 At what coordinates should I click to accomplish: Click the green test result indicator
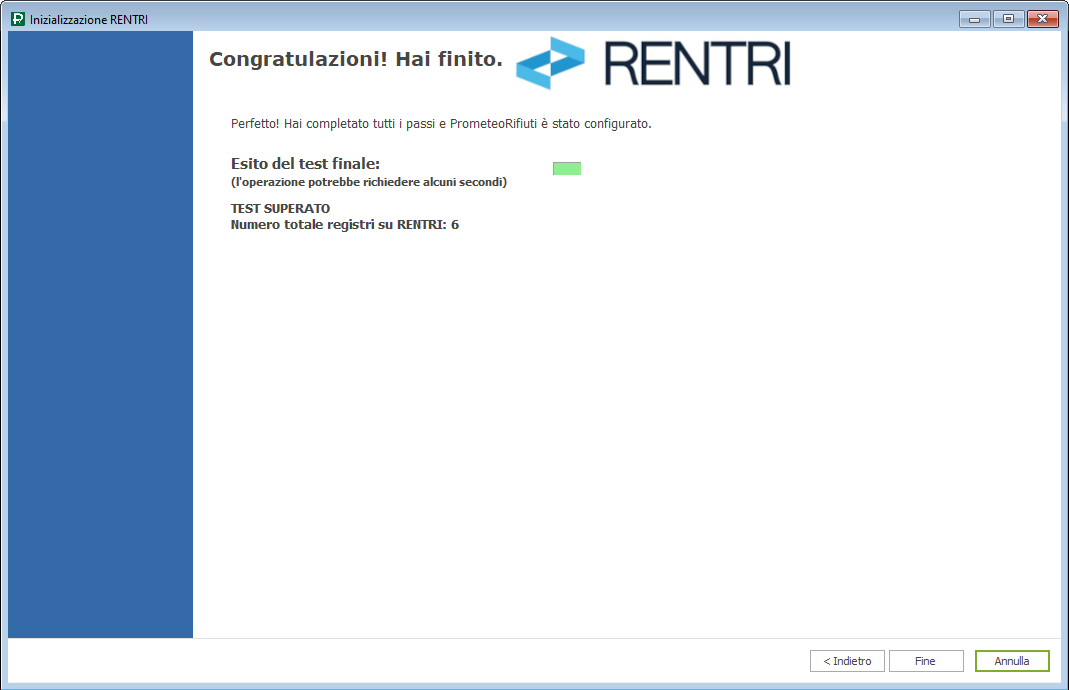566,169
